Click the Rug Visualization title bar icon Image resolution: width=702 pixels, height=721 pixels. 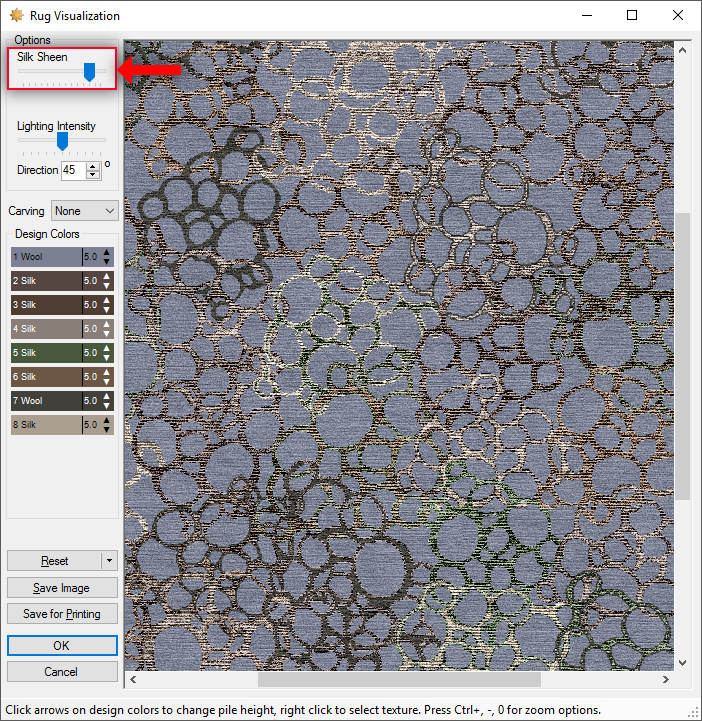pos(15,15)
